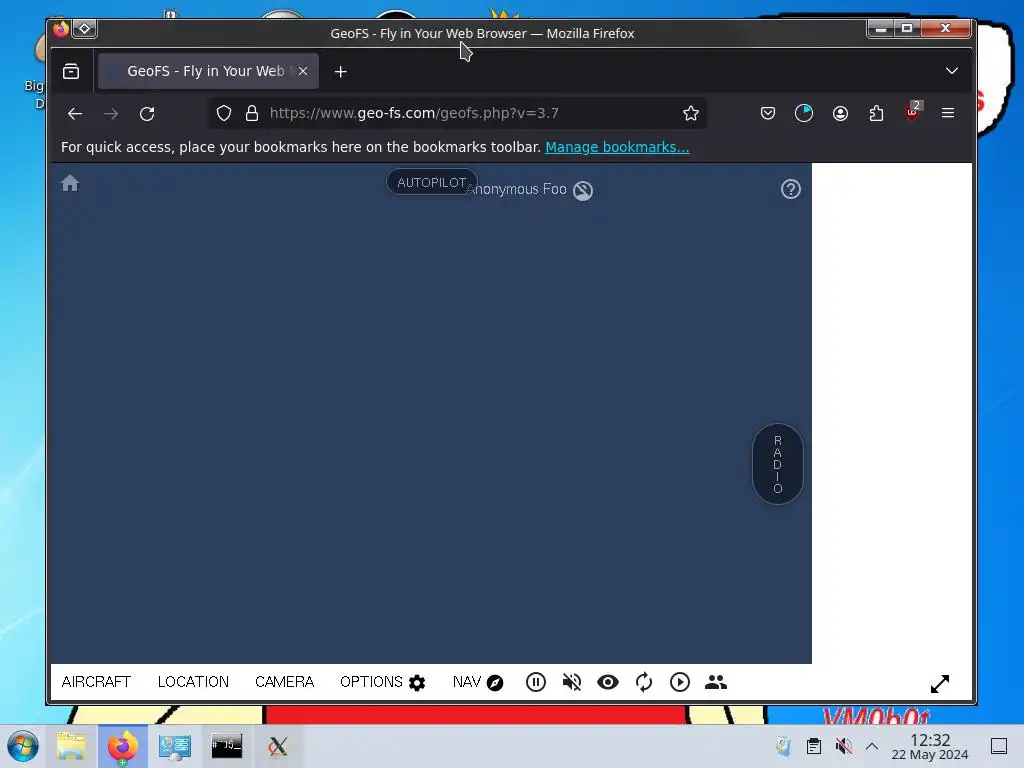Close the GeoFS tab
Viewport: 1024px width, 768px height.
302,71
